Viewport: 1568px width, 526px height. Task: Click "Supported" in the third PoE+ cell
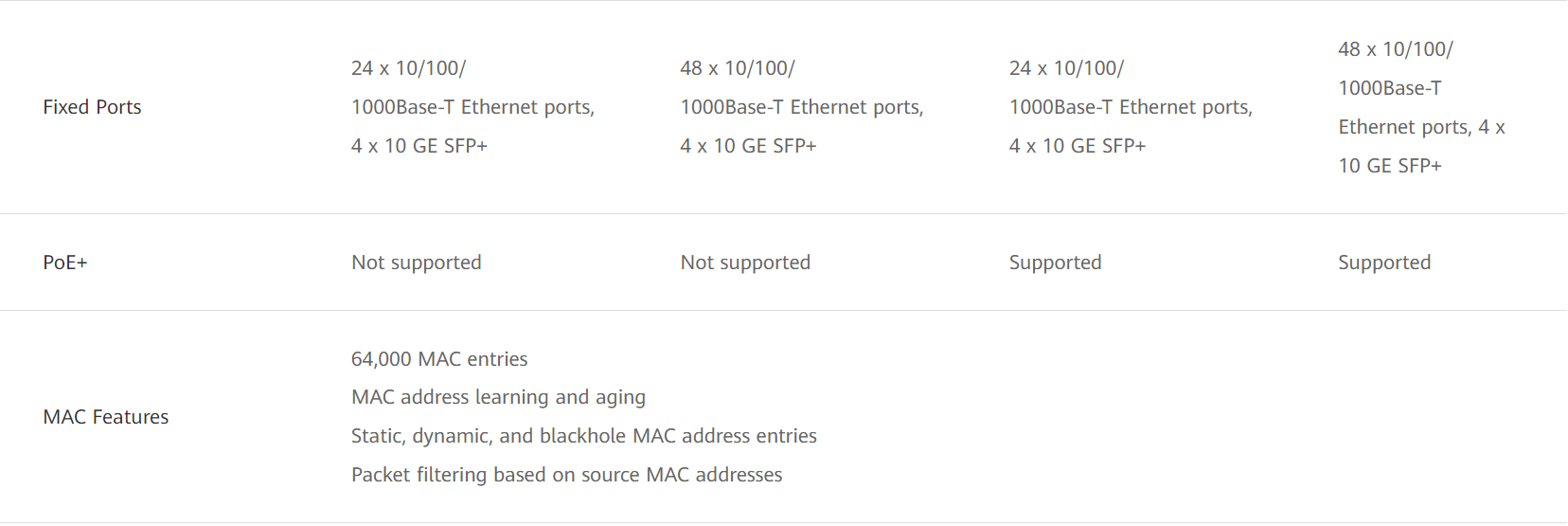(x=1055, y=263)
